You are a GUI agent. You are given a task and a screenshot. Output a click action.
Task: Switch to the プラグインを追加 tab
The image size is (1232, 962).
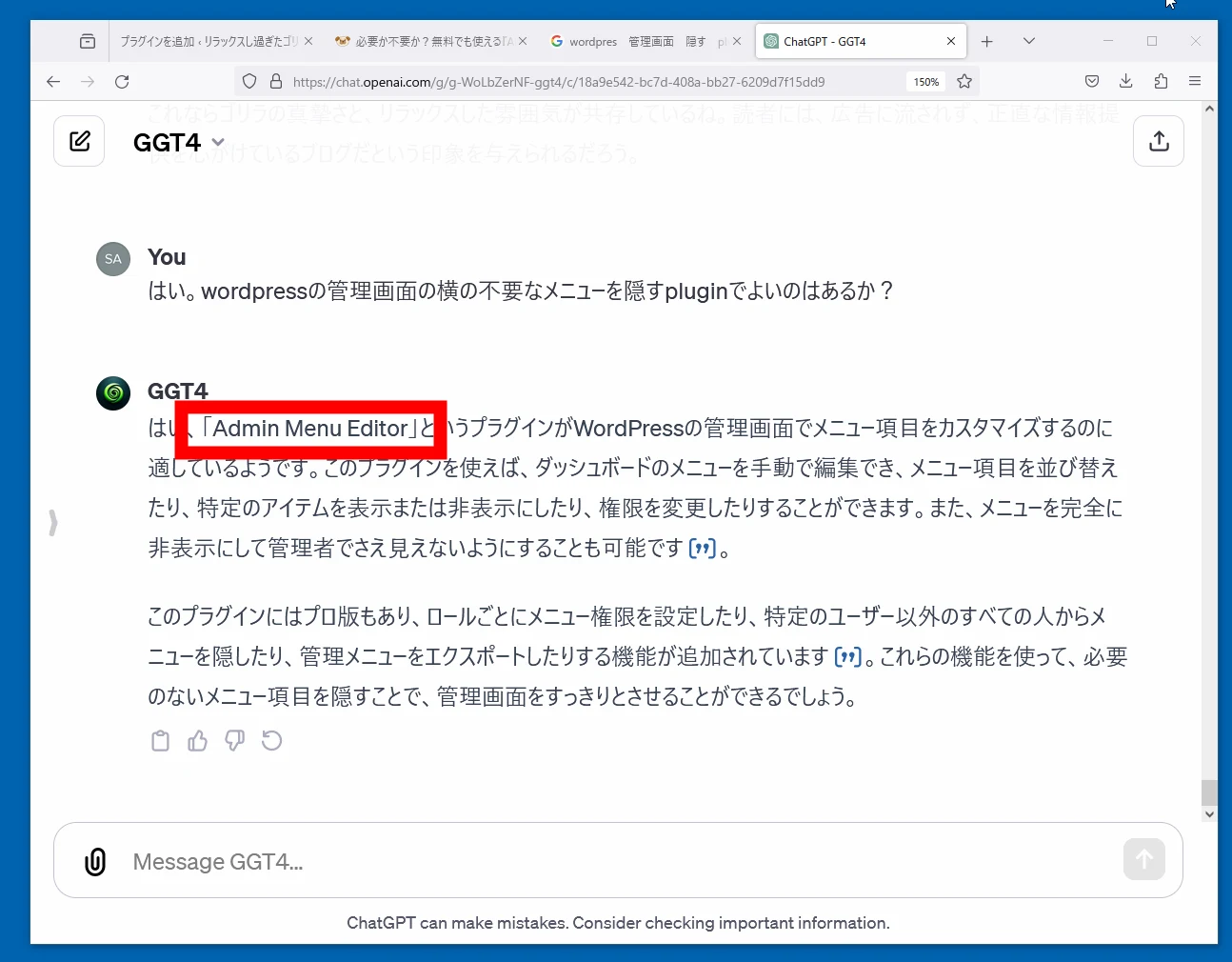pos(208,42)
